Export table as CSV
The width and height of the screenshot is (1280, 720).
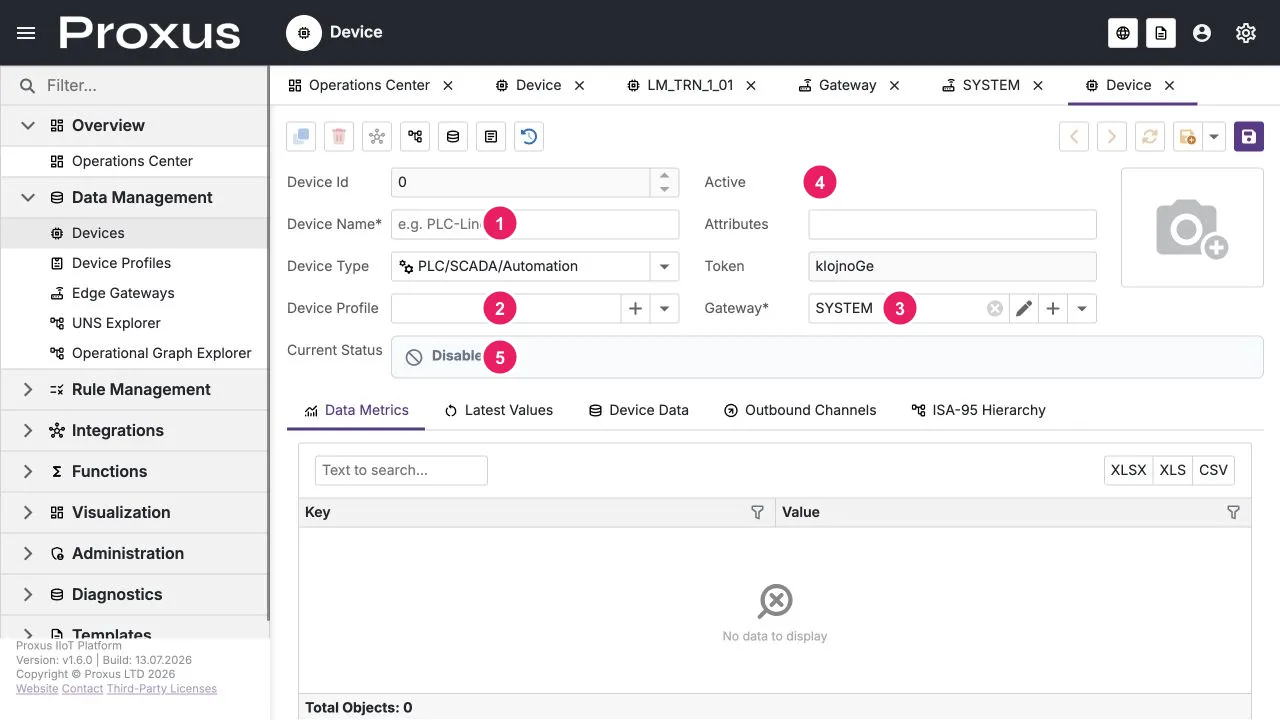pyautogui.click(x=1214, y=470)
